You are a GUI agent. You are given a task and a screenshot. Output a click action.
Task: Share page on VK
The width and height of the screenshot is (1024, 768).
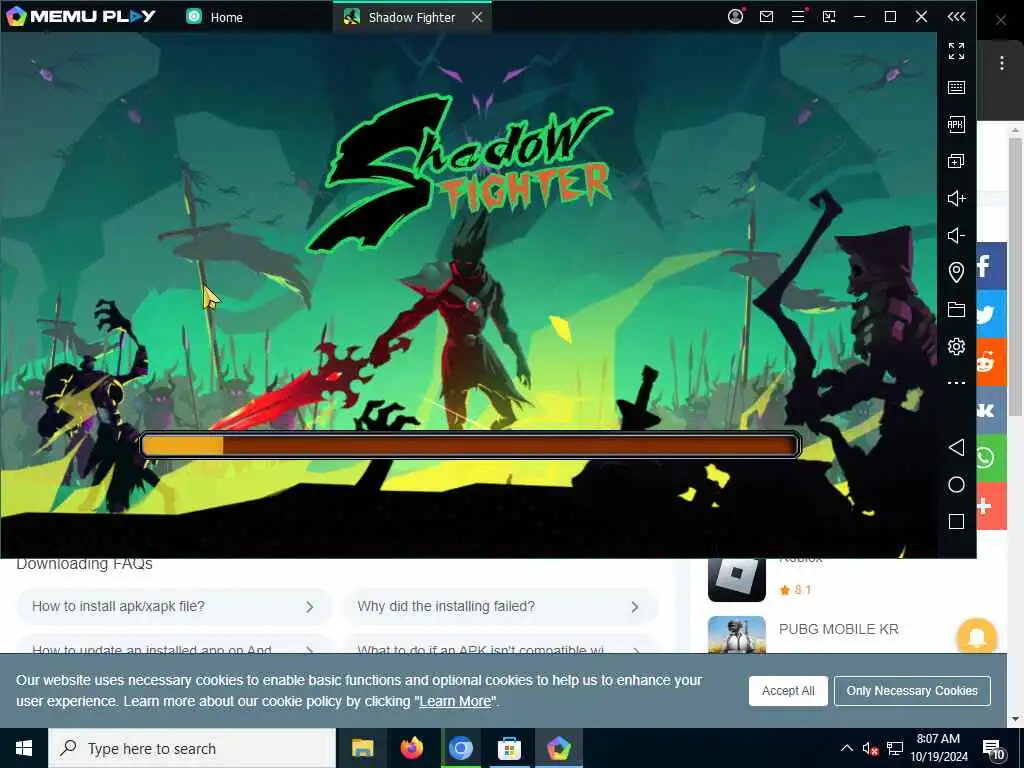991,410
